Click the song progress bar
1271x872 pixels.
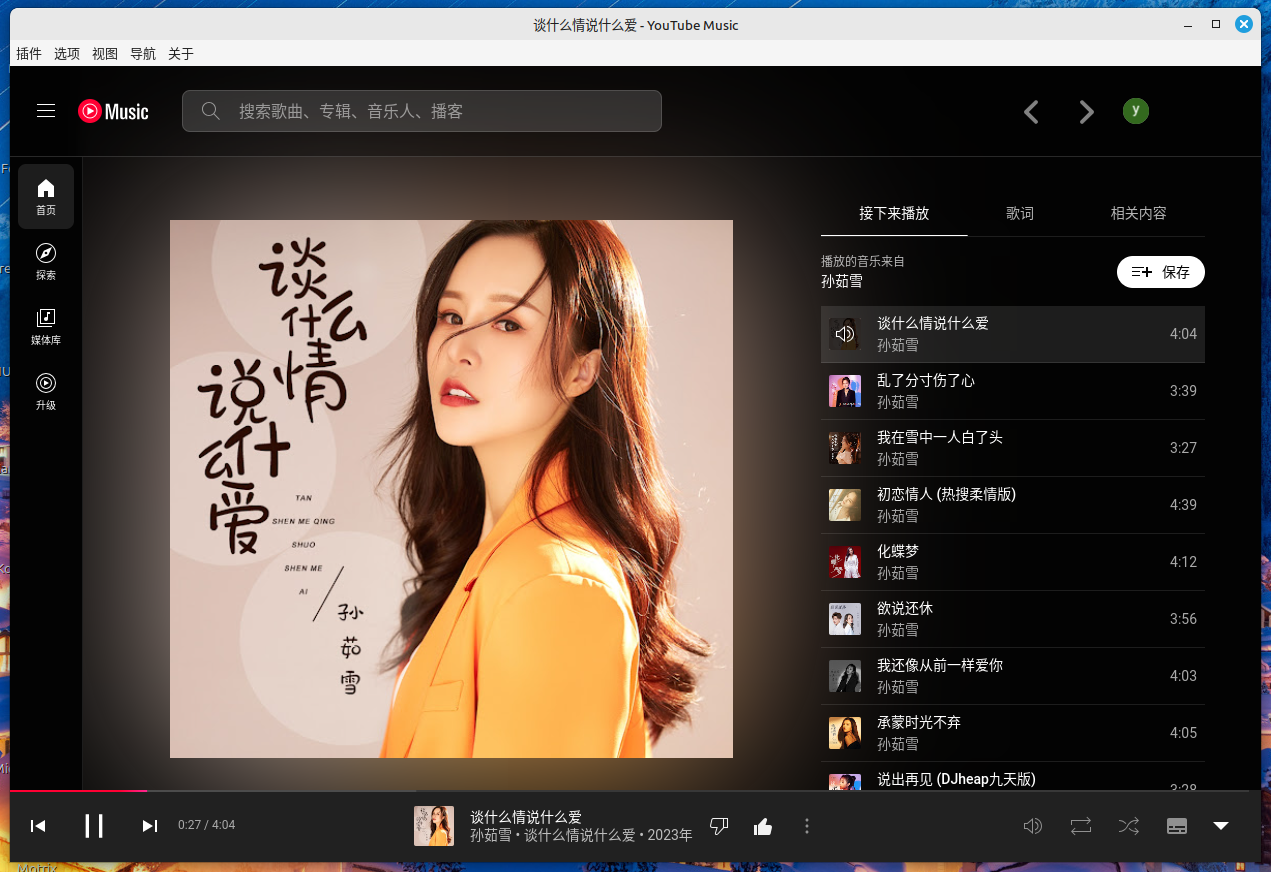635,791
